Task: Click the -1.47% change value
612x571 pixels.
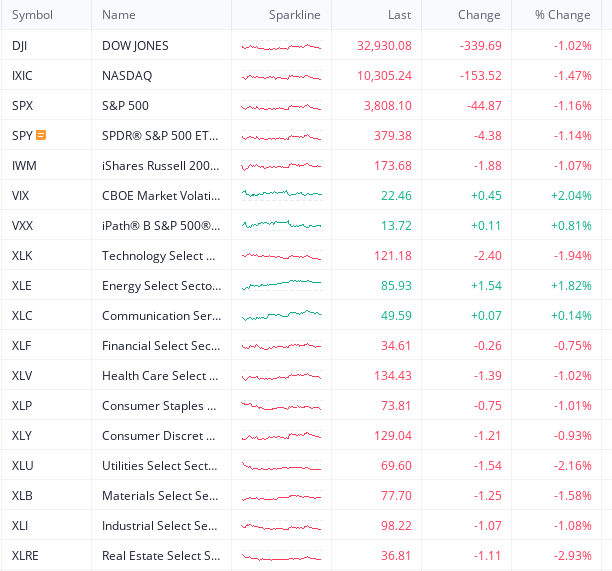Action: [572, 75]
